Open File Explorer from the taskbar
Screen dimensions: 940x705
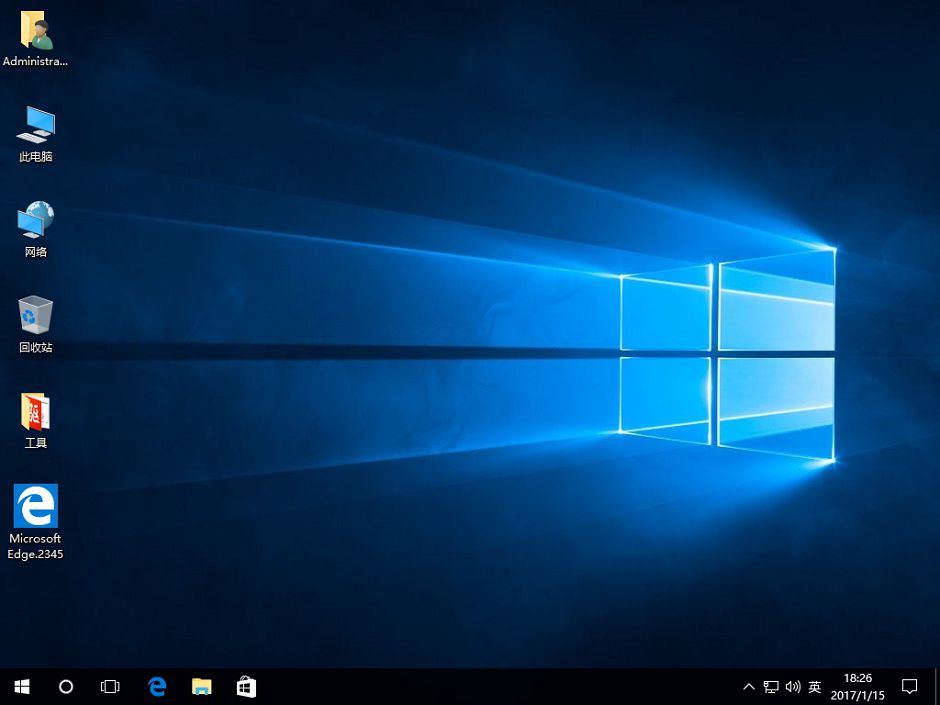click(201, 686)
